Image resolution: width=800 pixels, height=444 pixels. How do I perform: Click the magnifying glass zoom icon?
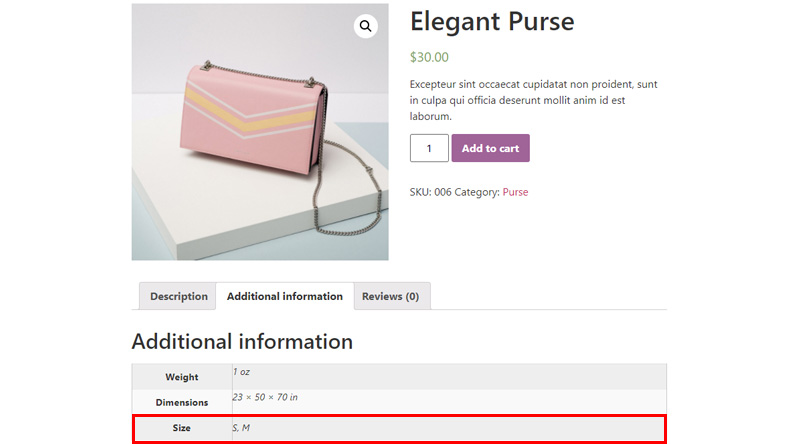click(x=365, y=26)
